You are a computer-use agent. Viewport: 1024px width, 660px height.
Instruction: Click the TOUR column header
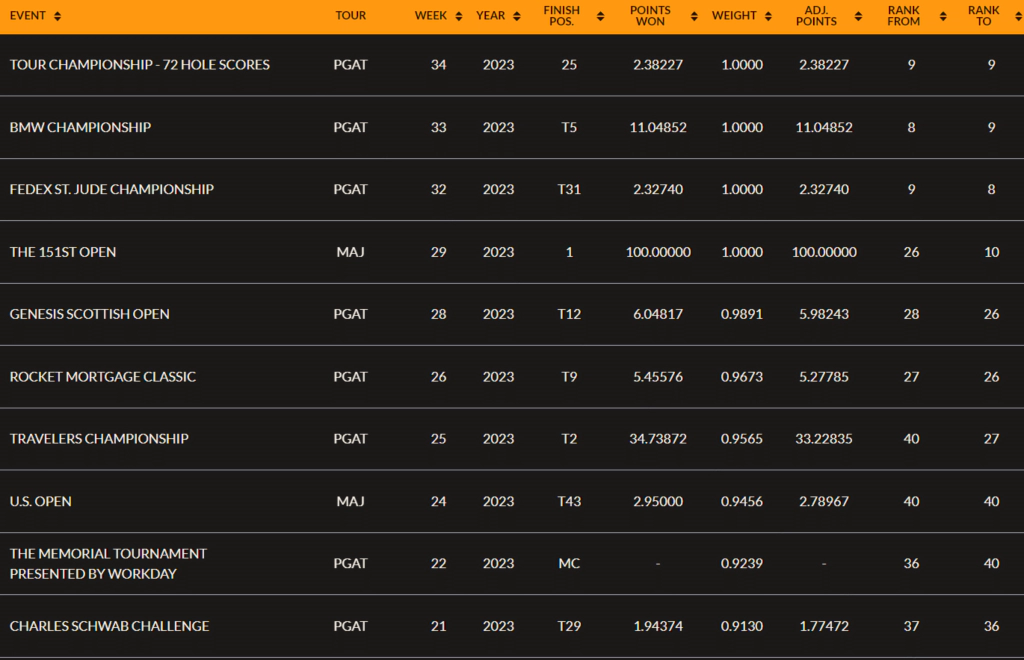[x=351, y=16]
